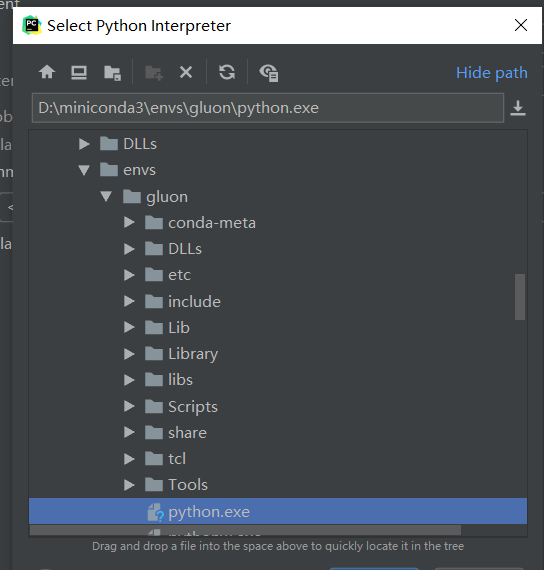
Task: Delete selected item X icon
Action: point(186,72)
